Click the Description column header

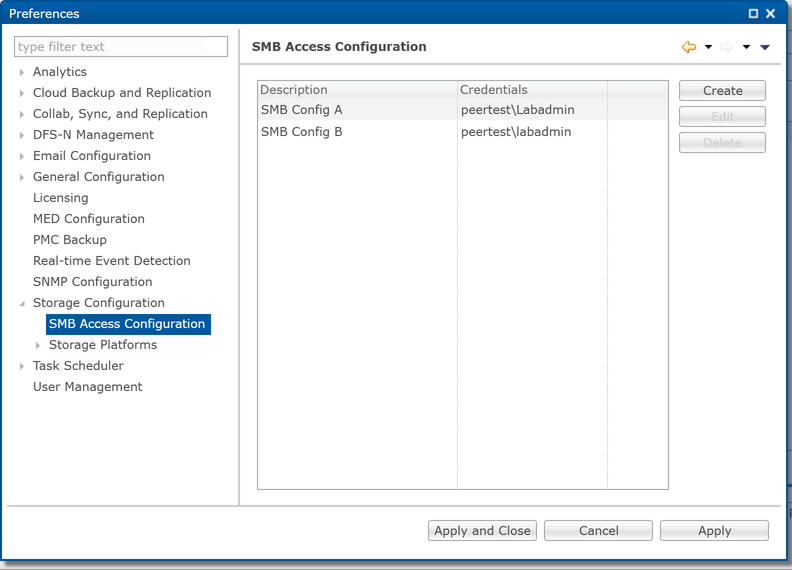358,89
